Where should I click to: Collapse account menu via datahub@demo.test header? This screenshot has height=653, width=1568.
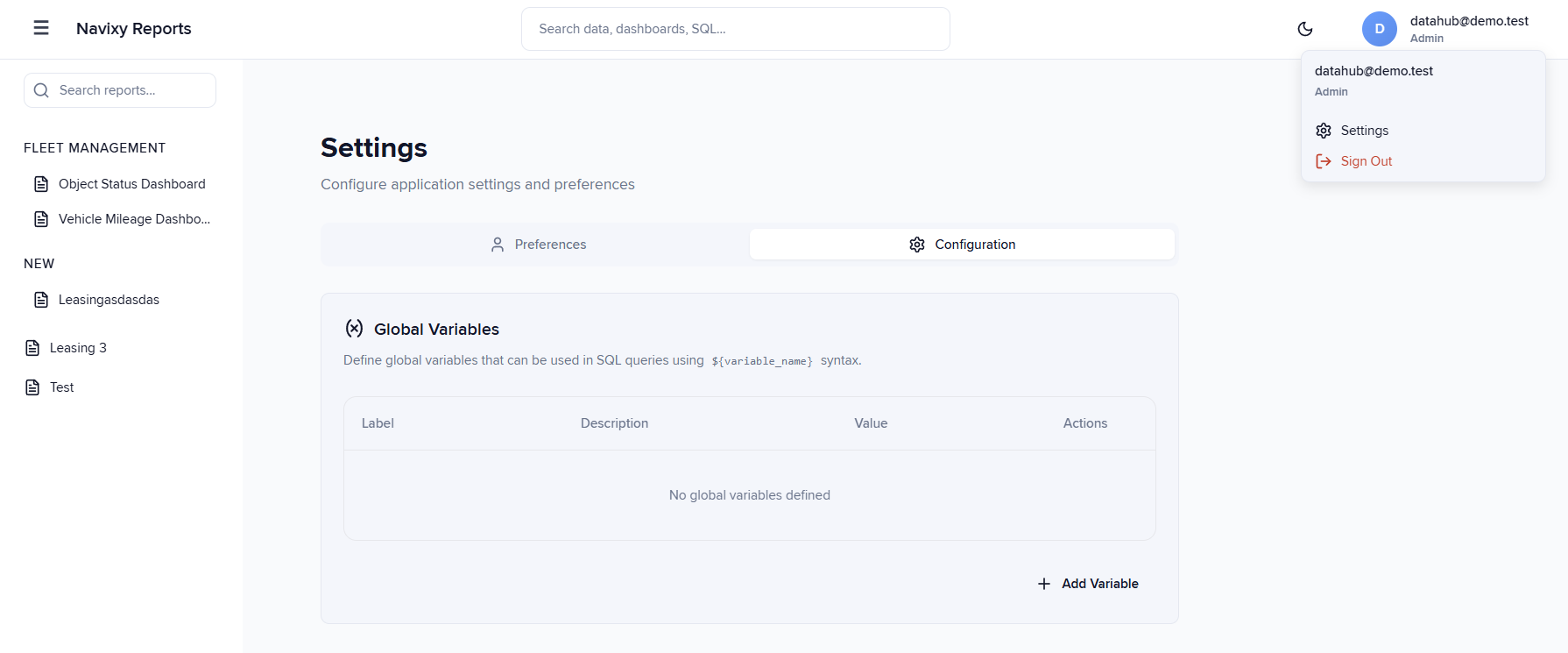coord(1468,21)
